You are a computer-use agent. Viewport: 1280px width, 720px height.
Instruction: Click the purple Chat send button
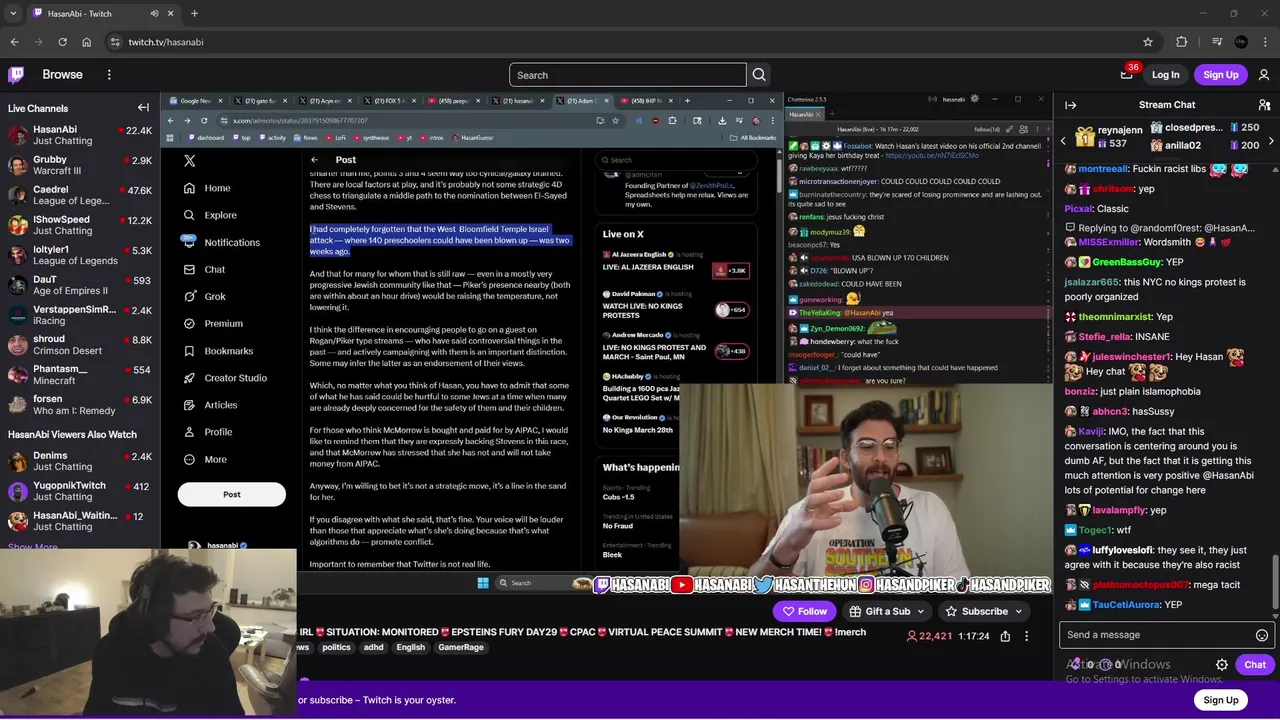1254,665
